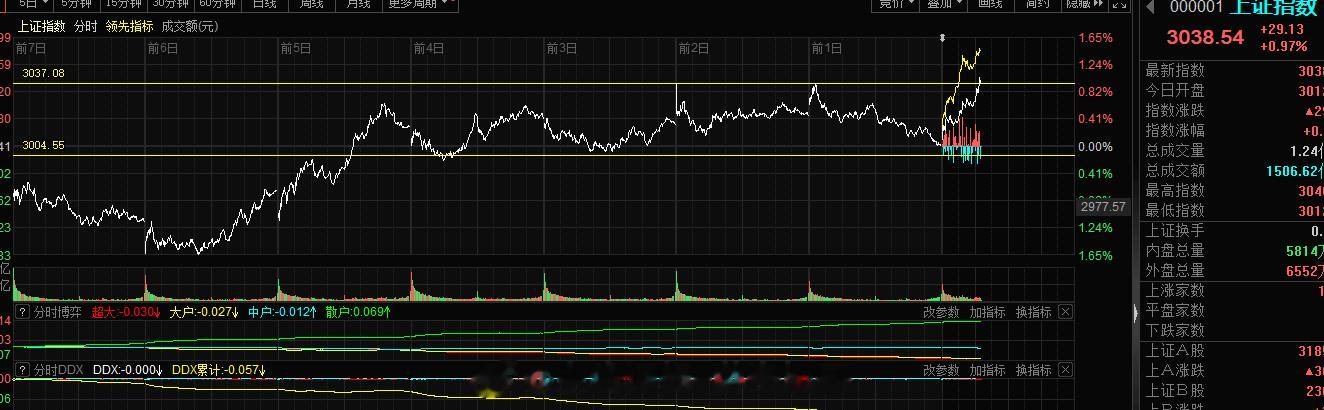Click the 上证B股 row label
This screenshot has width=1324, height=410.
coord(1175,391)
